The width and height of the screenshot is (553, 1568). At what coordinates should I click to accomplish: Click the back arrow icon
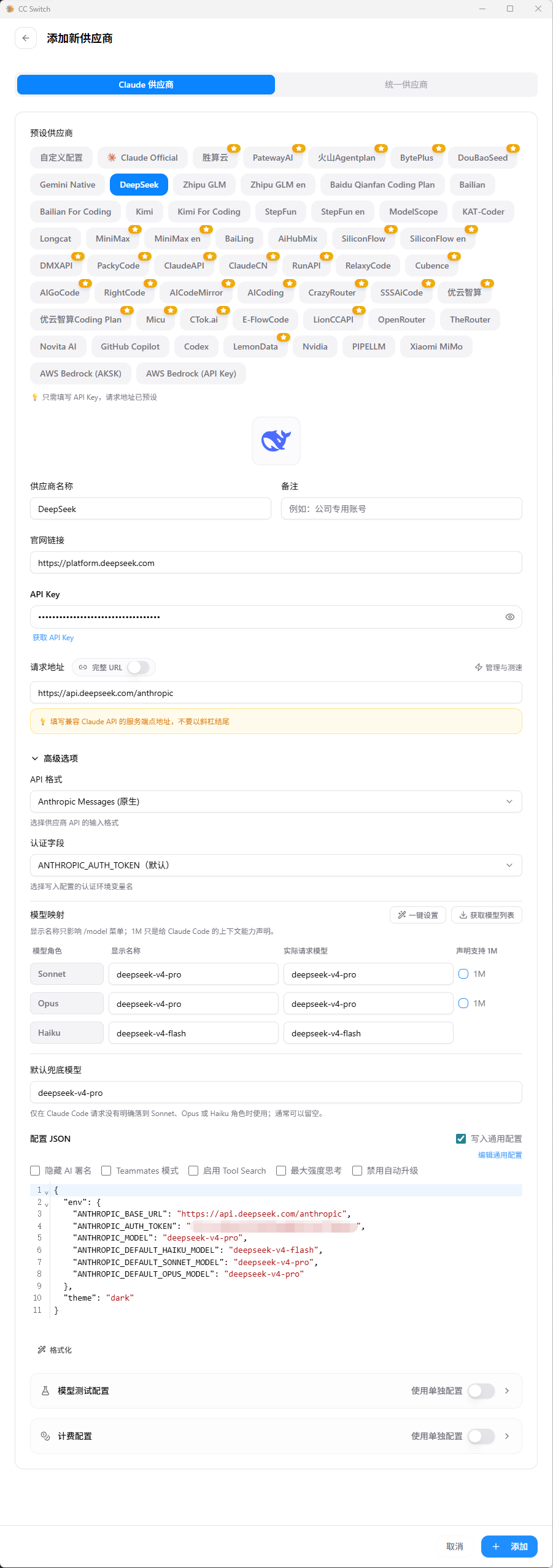point(26,38)
